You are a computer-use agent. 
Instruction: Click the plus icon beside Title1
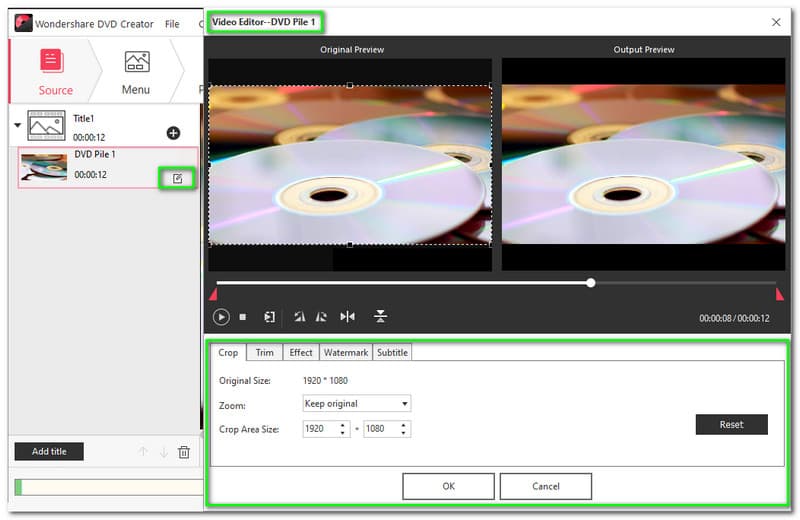point(173,133)
